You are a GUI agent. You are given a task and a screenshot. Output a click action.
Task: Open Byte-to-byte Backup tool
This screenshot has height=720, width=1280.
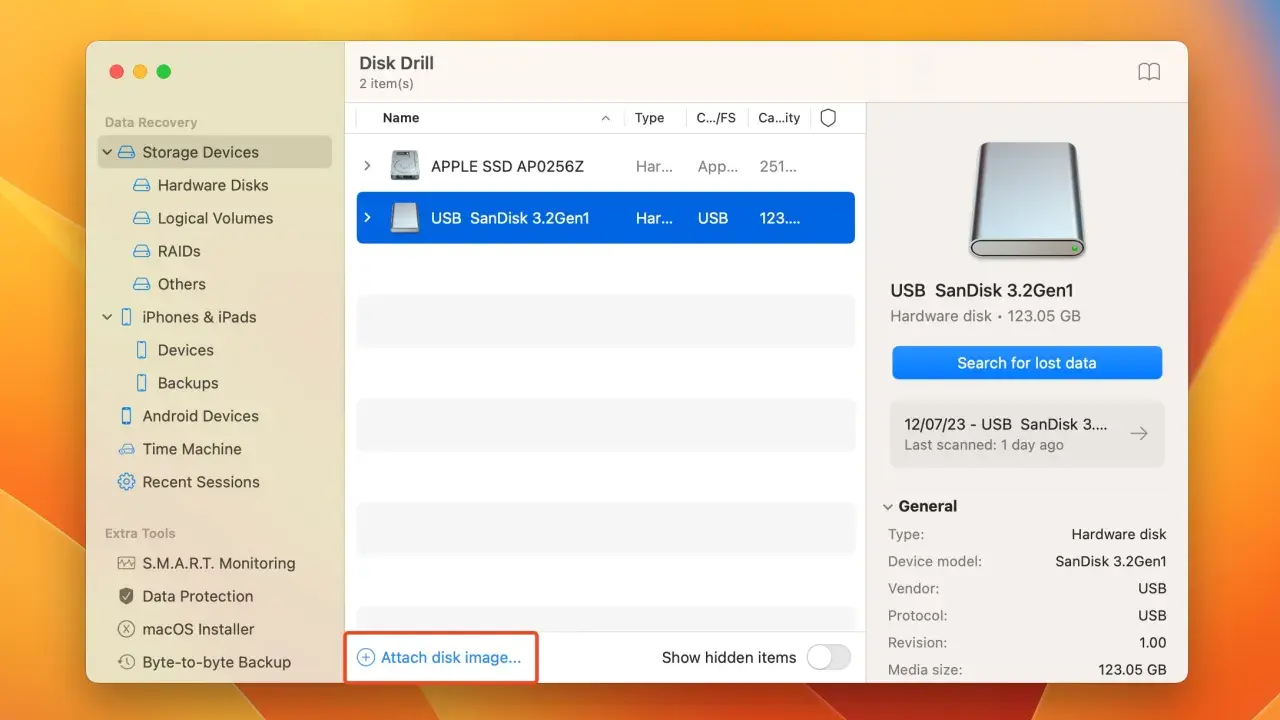pos(215,662)
